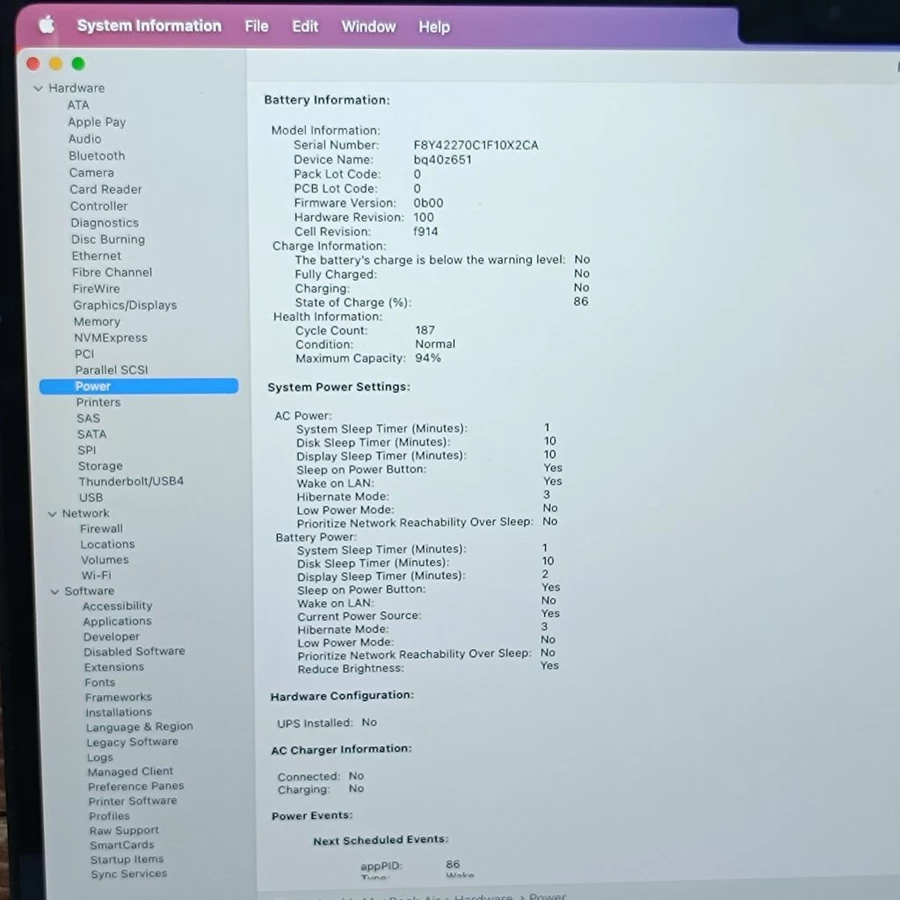This screenshot has width=900, height=900.
Task: Select Thunderbolt/USB4 in the sidebar
Action: click(x=131, y=481)
